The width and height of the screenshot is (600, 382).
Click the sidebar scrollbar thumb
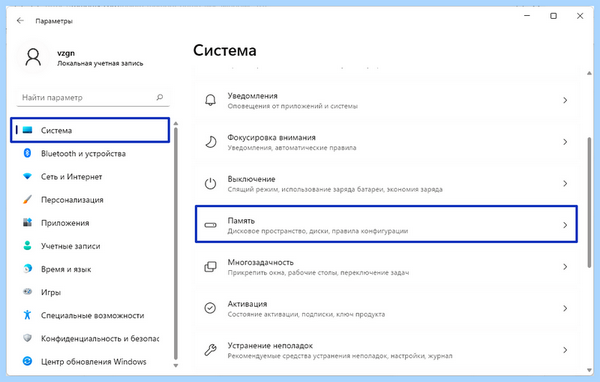[x=176, y=243]
